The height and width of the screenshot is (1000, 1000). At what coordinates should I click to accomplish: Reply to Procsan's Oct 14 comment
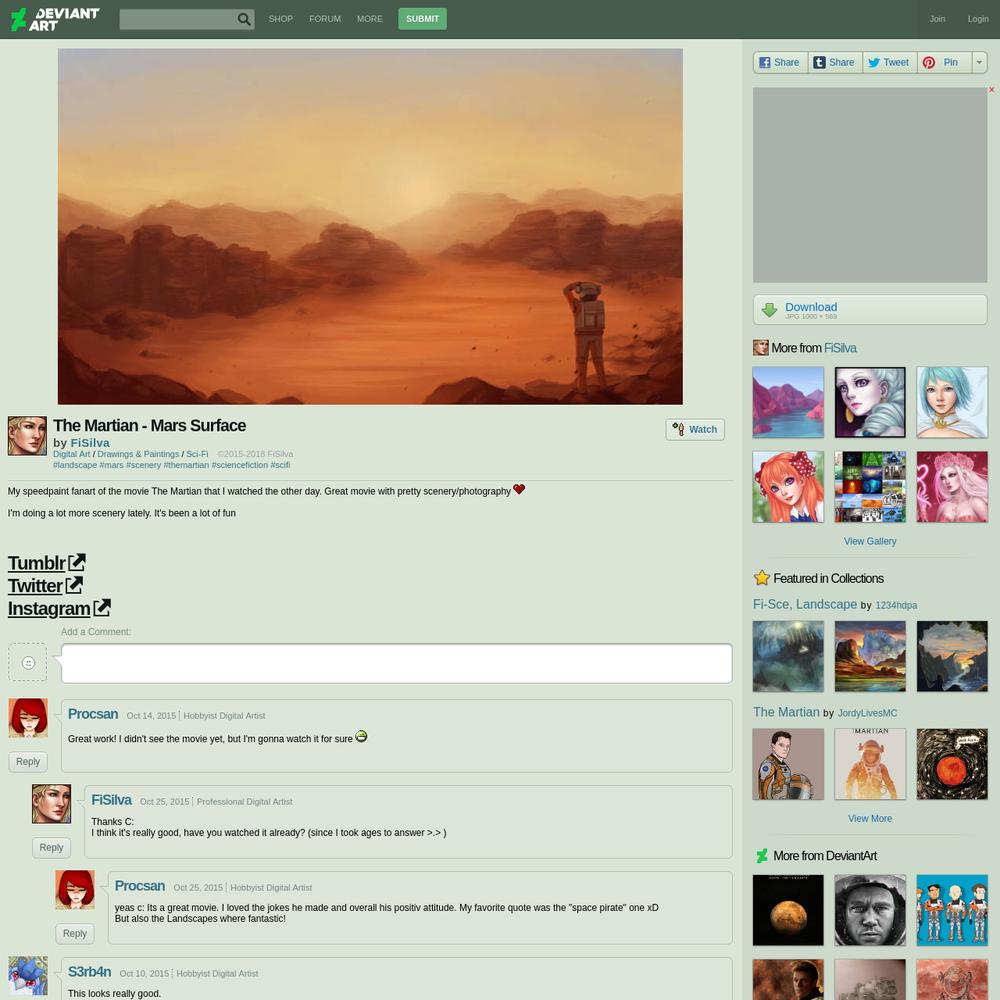(x=28, y=761)
